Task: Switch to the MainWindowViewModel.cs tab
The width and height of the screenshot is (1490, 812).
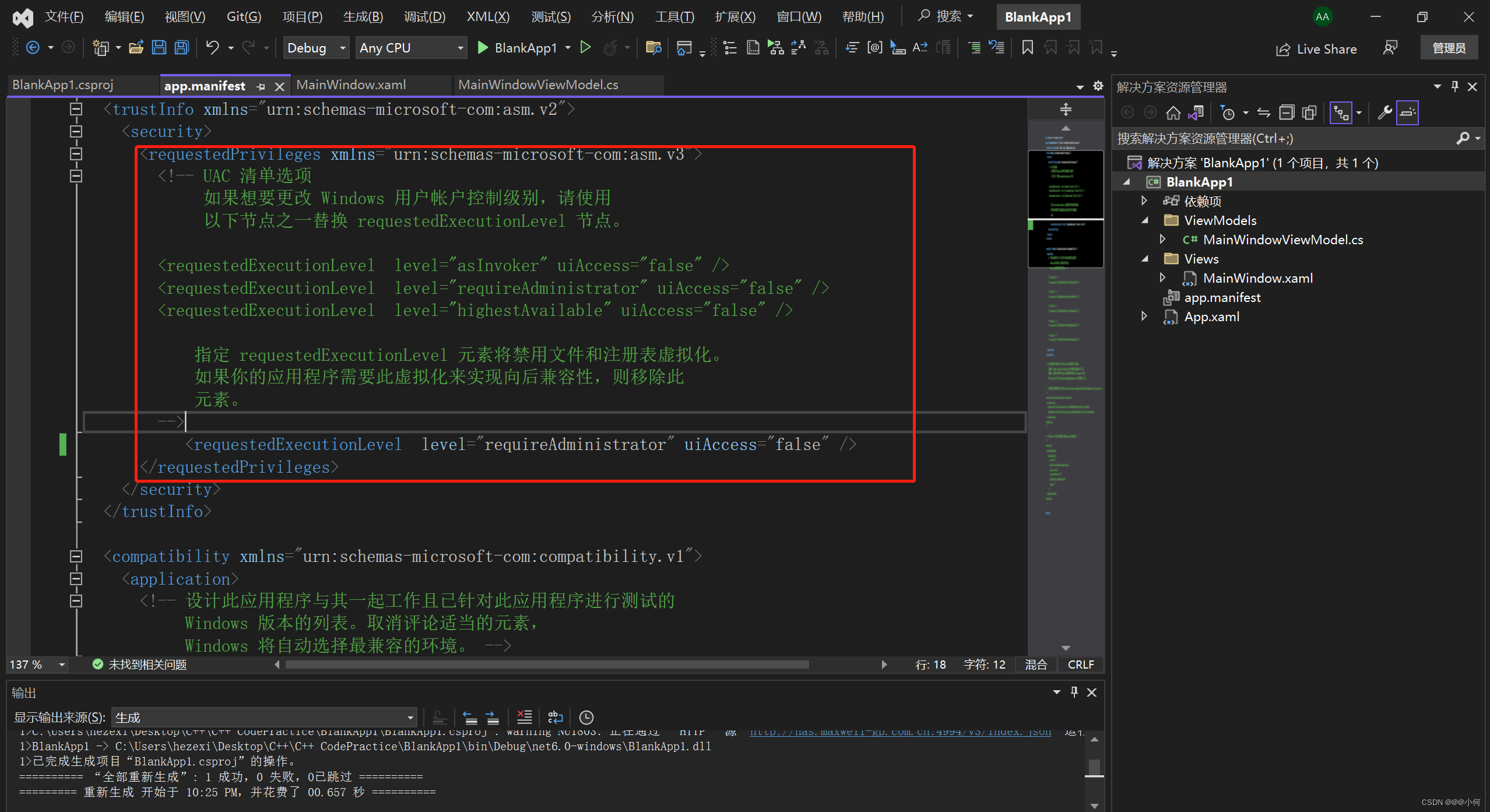Action: 541,84
